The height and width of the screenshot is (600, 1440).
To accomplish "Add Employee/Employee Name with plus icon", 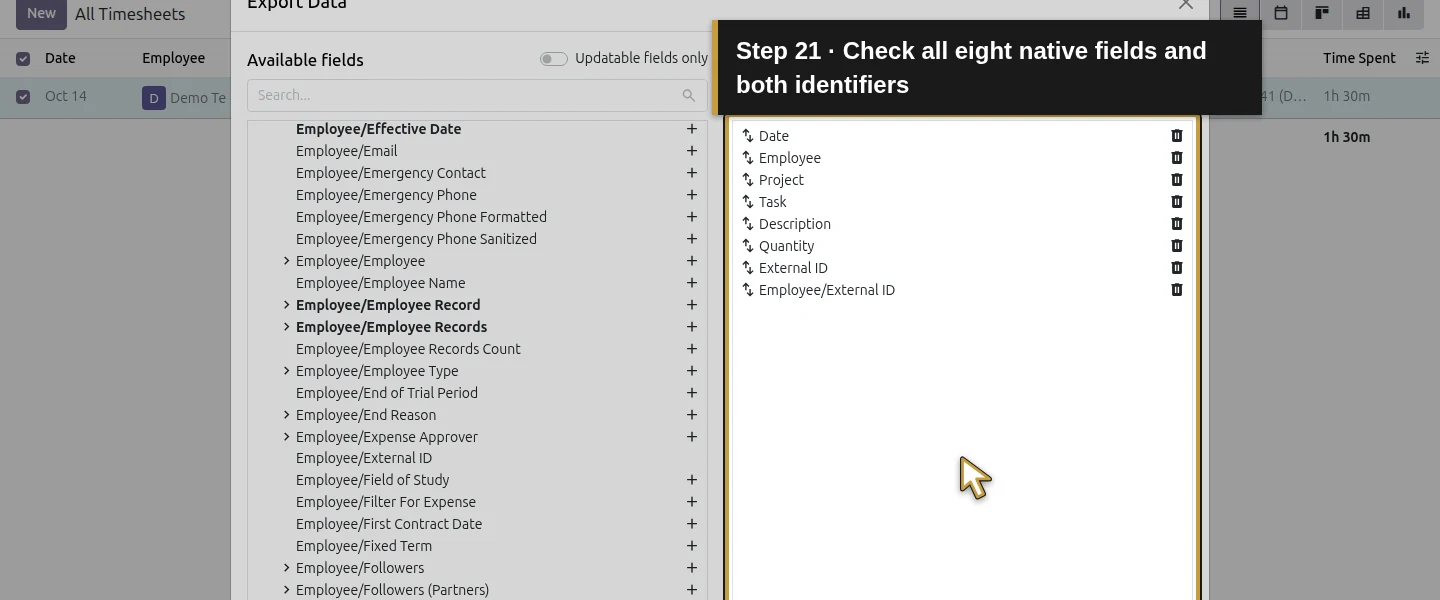I will [691, 283].
